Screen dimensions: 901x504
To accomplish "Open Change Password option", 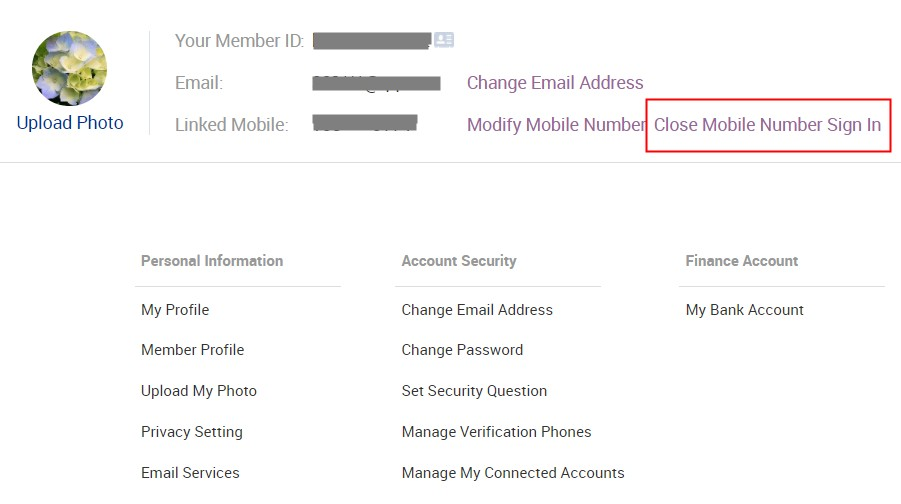I will pyautogui.click(x=463, y=350).
